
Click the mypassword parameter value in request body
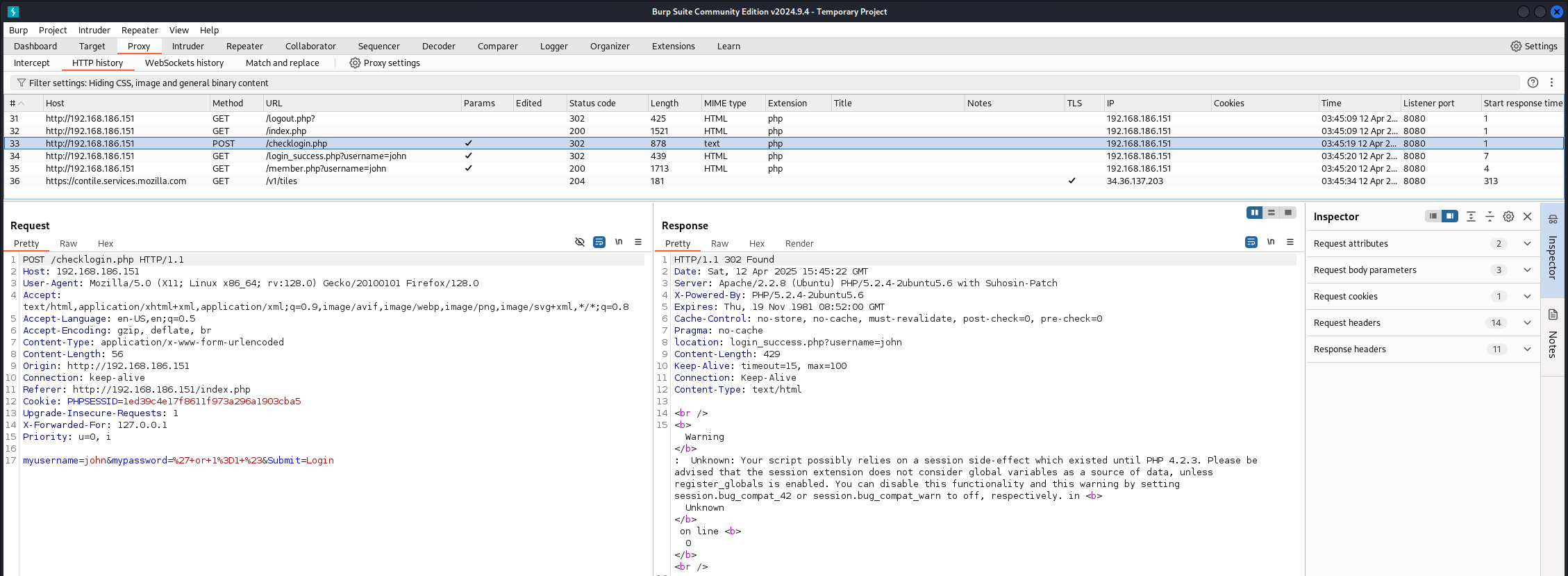[x=217, y=460]
